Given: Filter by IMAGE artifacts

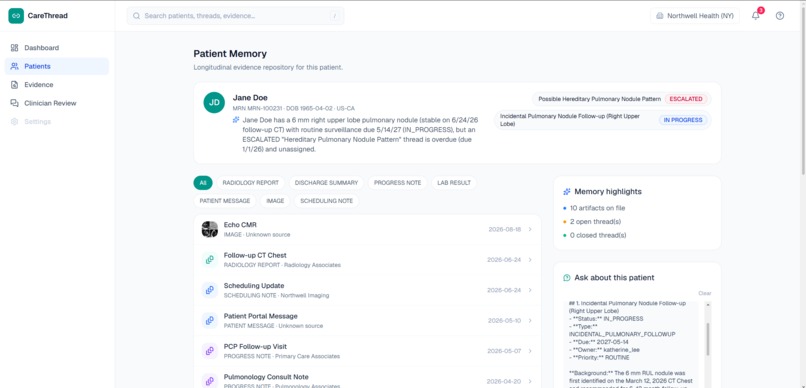Looking at the screenshot, I should 275,201.
